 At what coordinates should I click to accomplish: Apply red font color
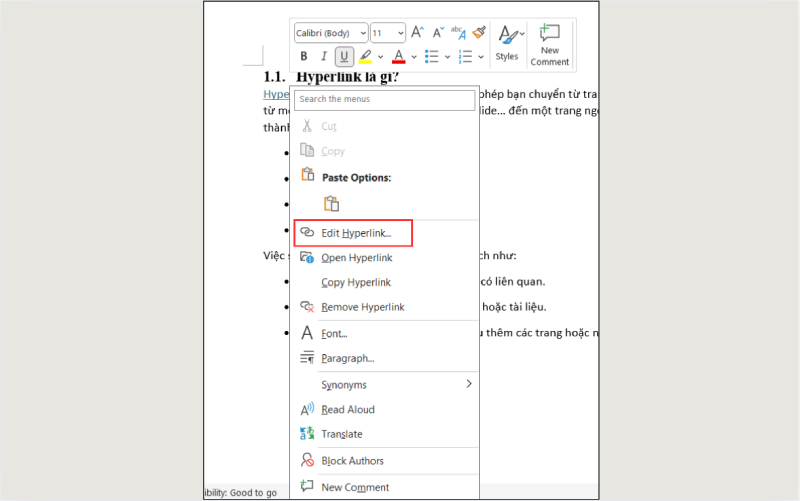coord(399,57)
